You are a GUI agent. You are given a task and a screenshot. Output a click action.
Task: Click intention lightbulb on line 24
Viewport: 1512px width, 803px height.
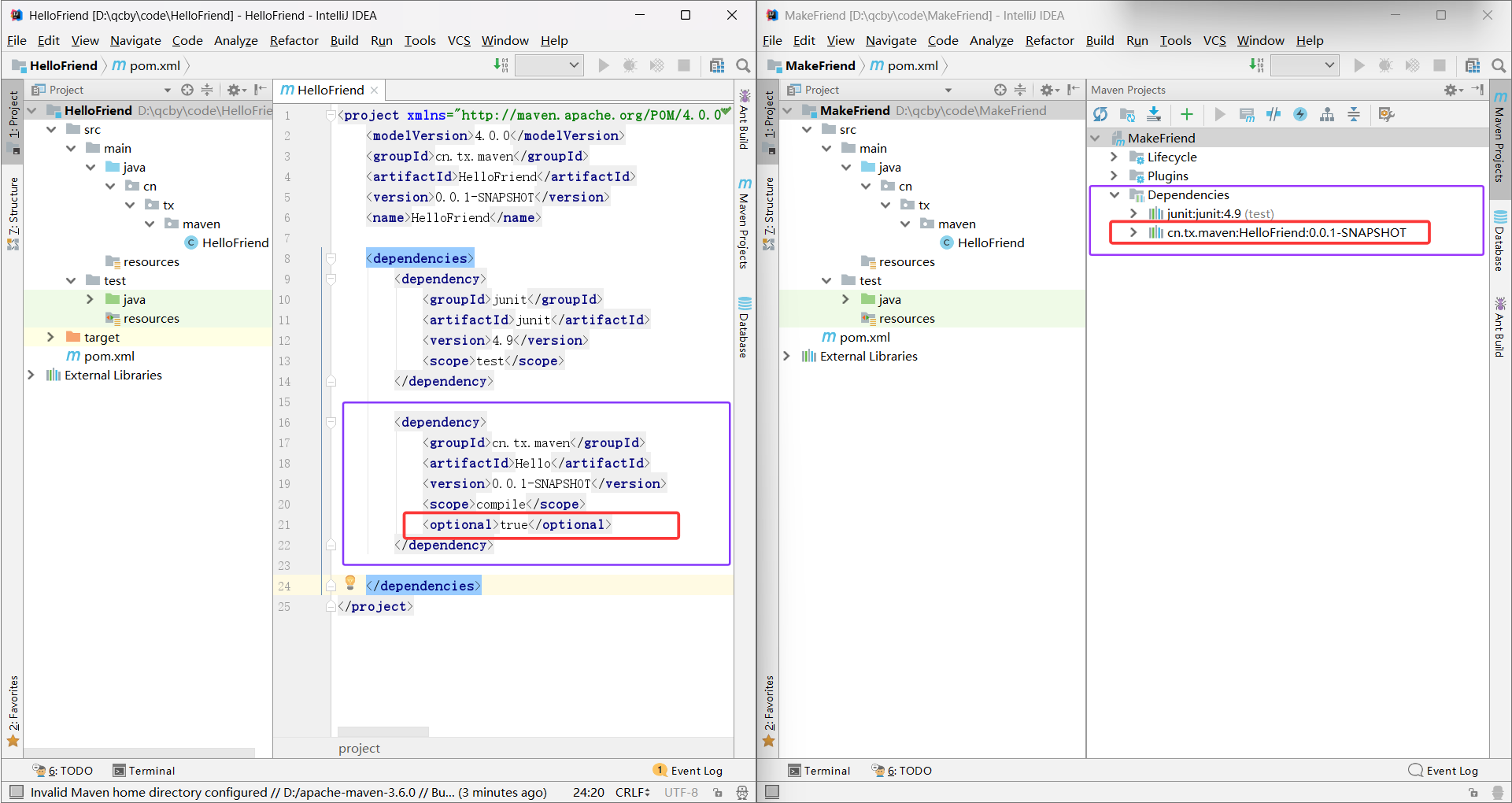click(351, 583)
